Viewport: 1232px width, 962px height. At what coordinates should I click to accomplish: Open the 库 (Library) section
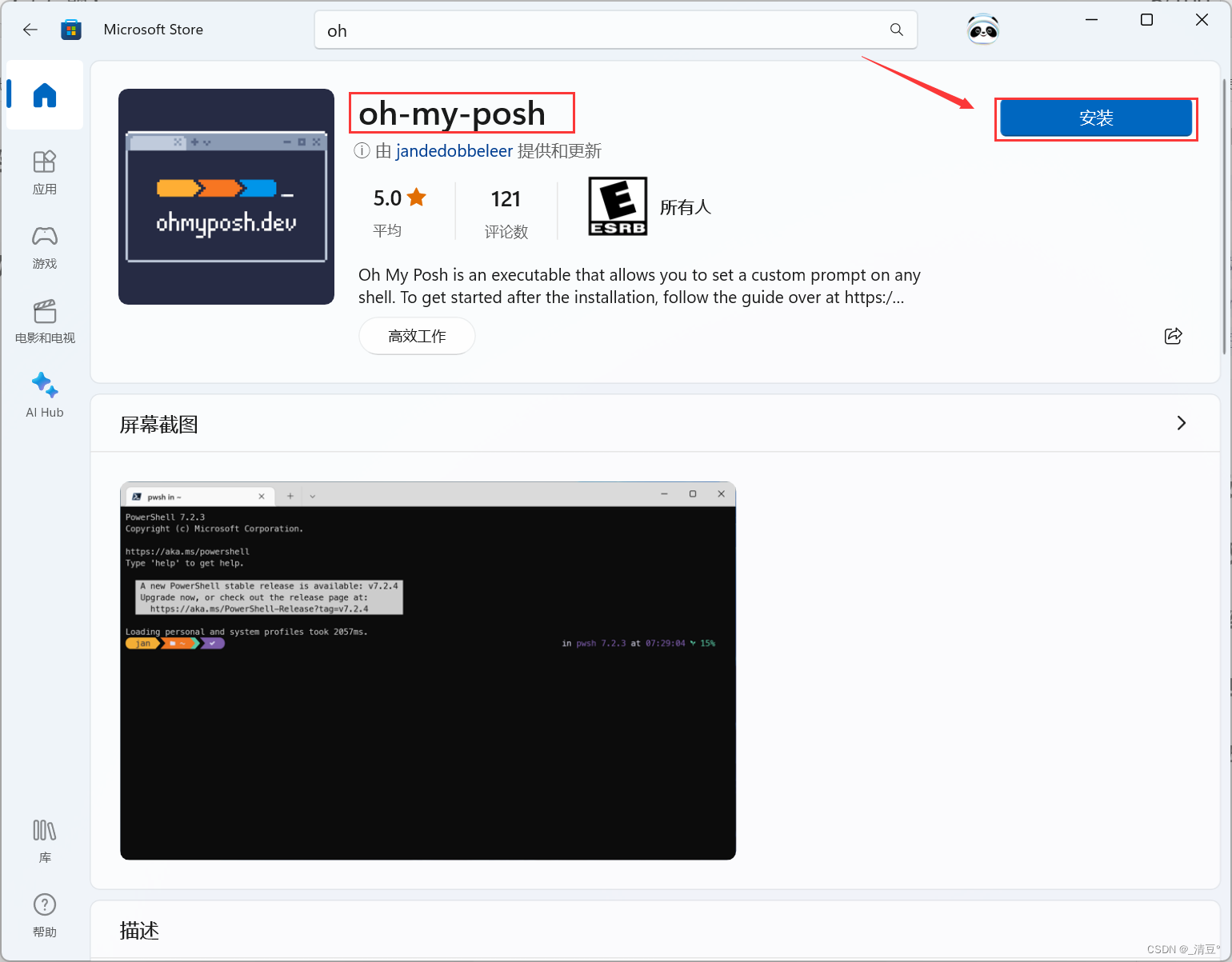pyautogui.click(x=45, y=840)
